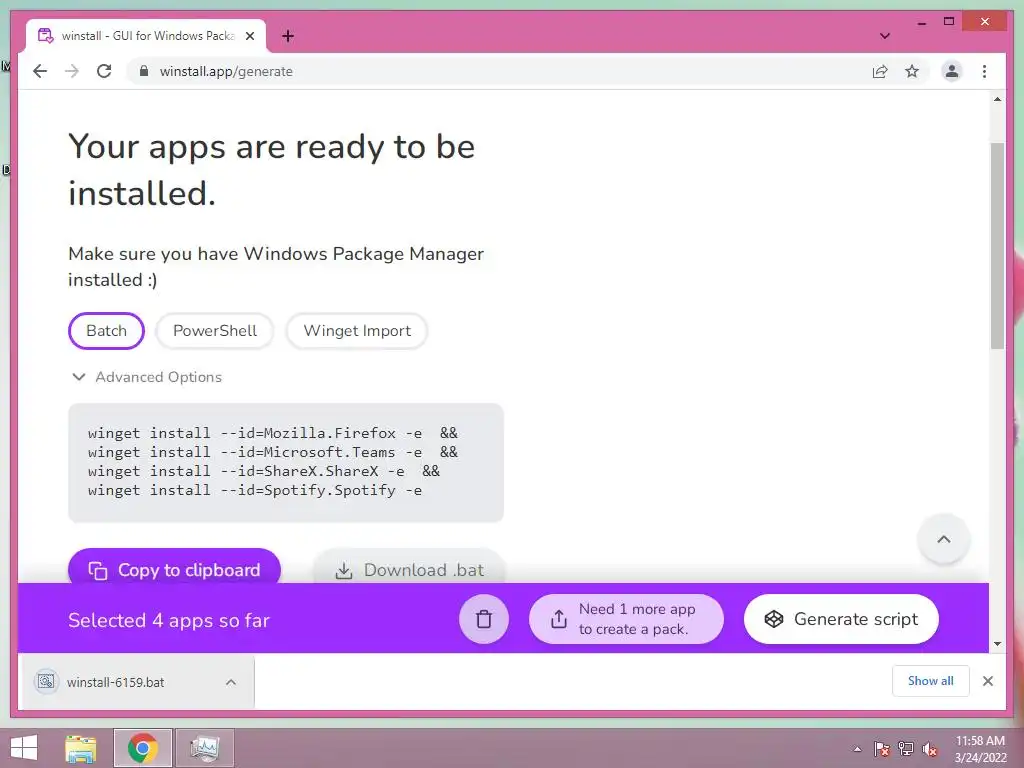Open the Chrome profile avatar
The width and height of the screenshot is (1024, 768).
click(x=952, y=71)
